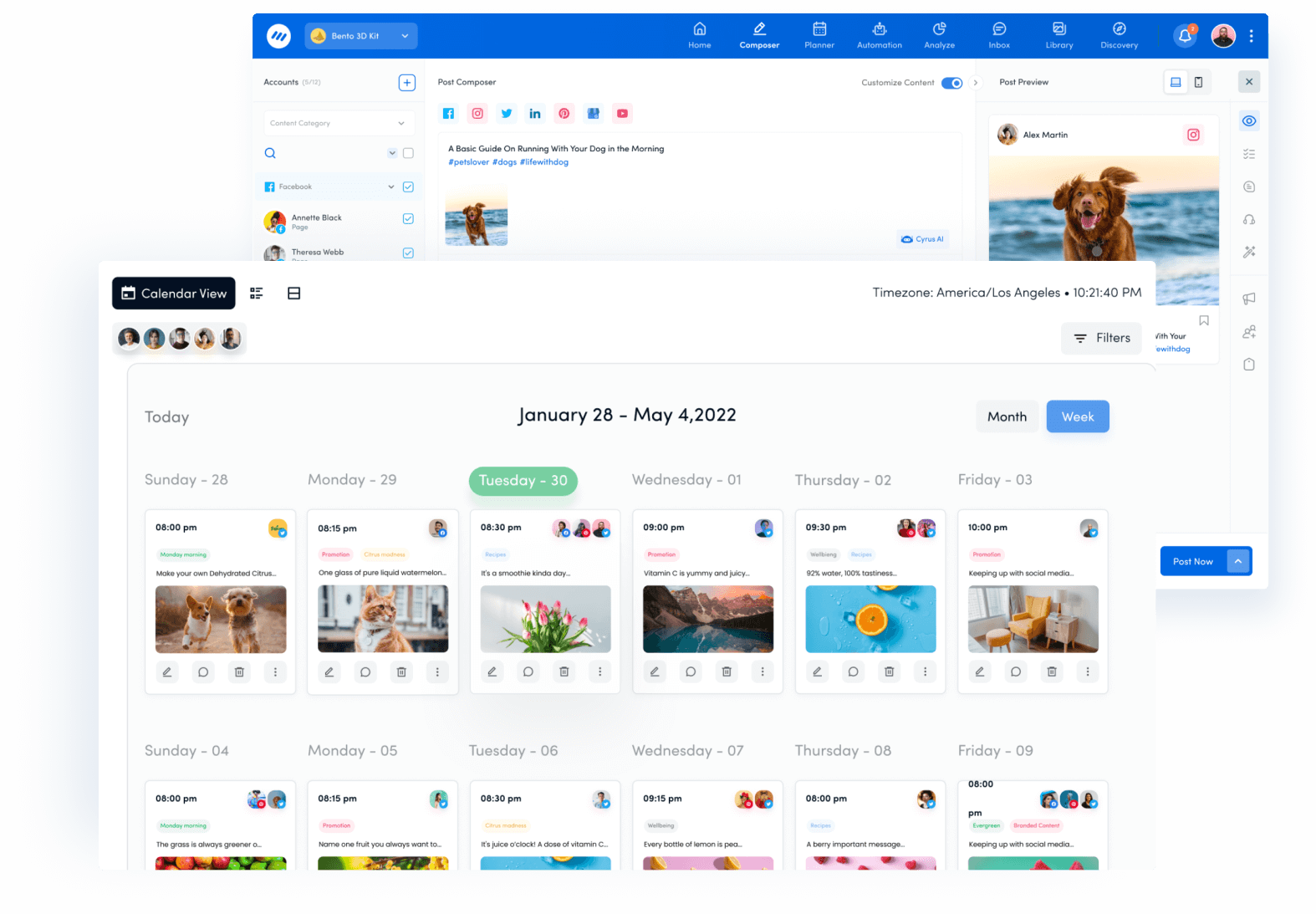Delete the Sunday 28 post with trash icon
This screenshot has height=914, width=1316.
pyautogui.click(x=239, y=672)
